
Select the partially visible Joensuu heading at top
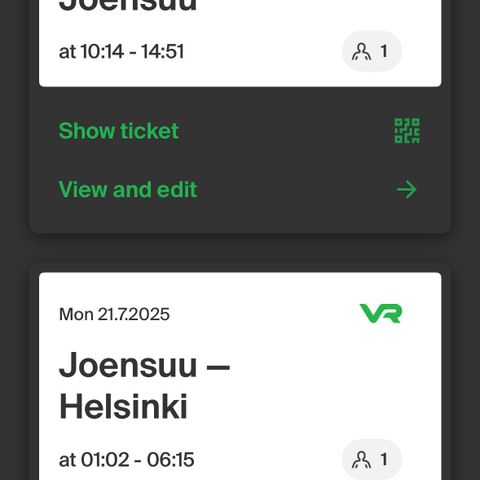(128, 6)
